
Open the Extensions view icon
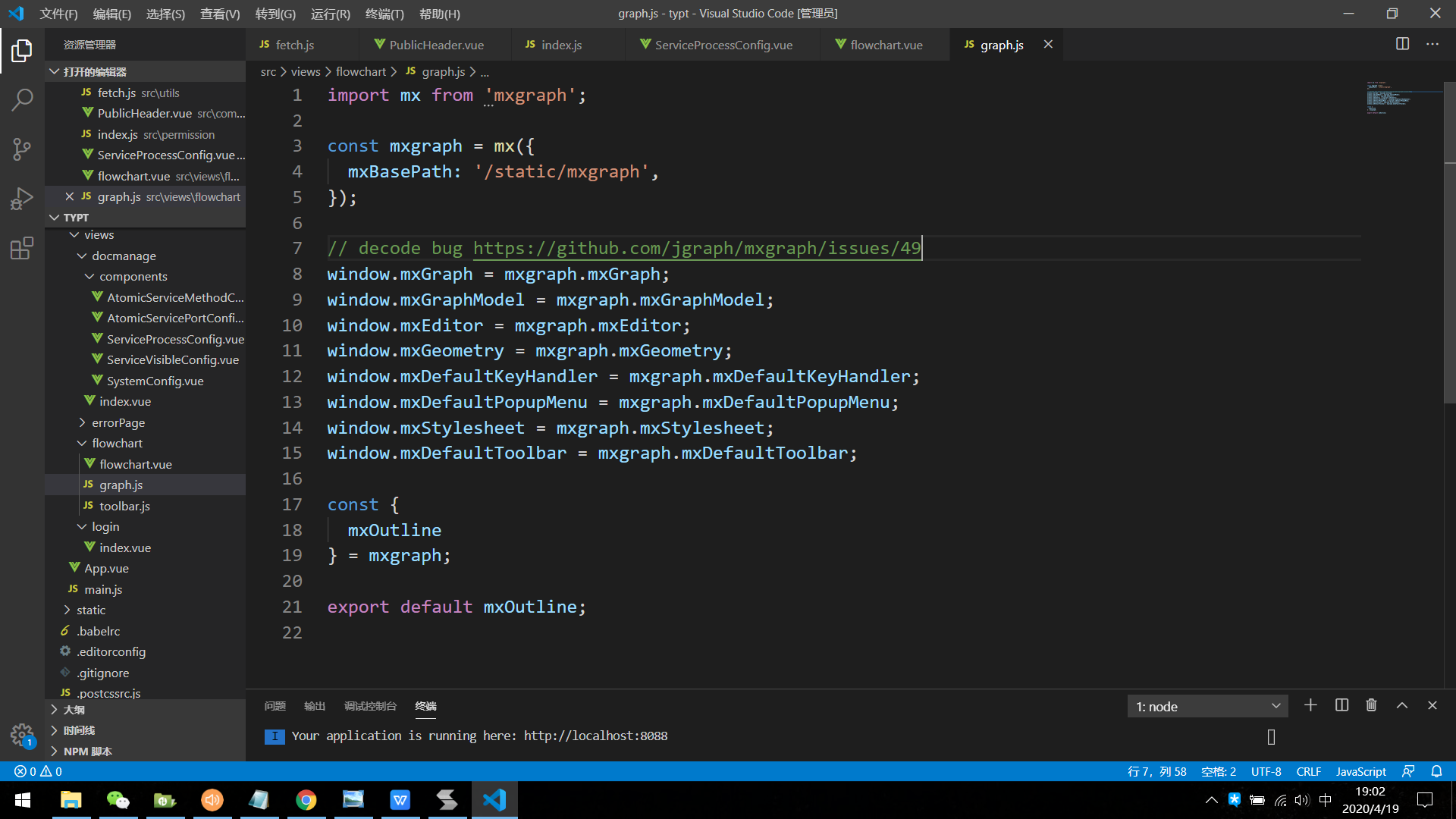pos(22,248)
